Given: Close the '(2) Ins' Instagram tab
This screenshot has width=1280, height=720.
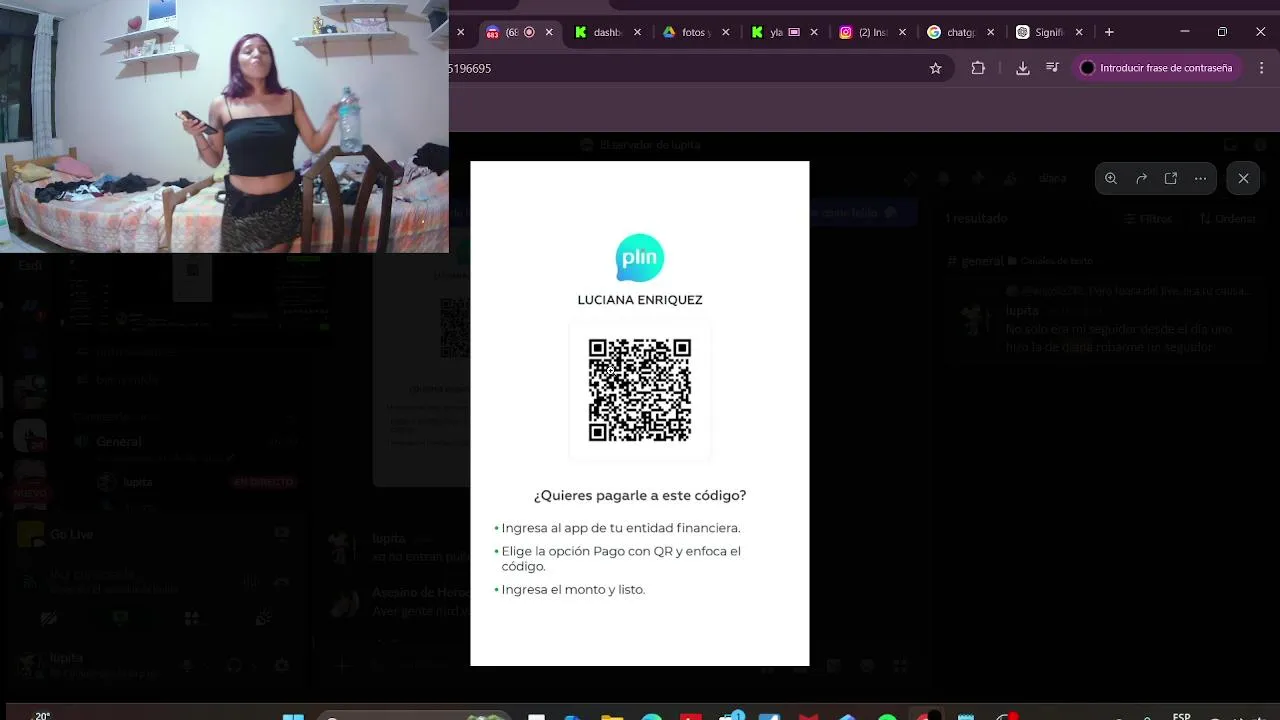Looking at the screenshot, I should coord(902,32).
